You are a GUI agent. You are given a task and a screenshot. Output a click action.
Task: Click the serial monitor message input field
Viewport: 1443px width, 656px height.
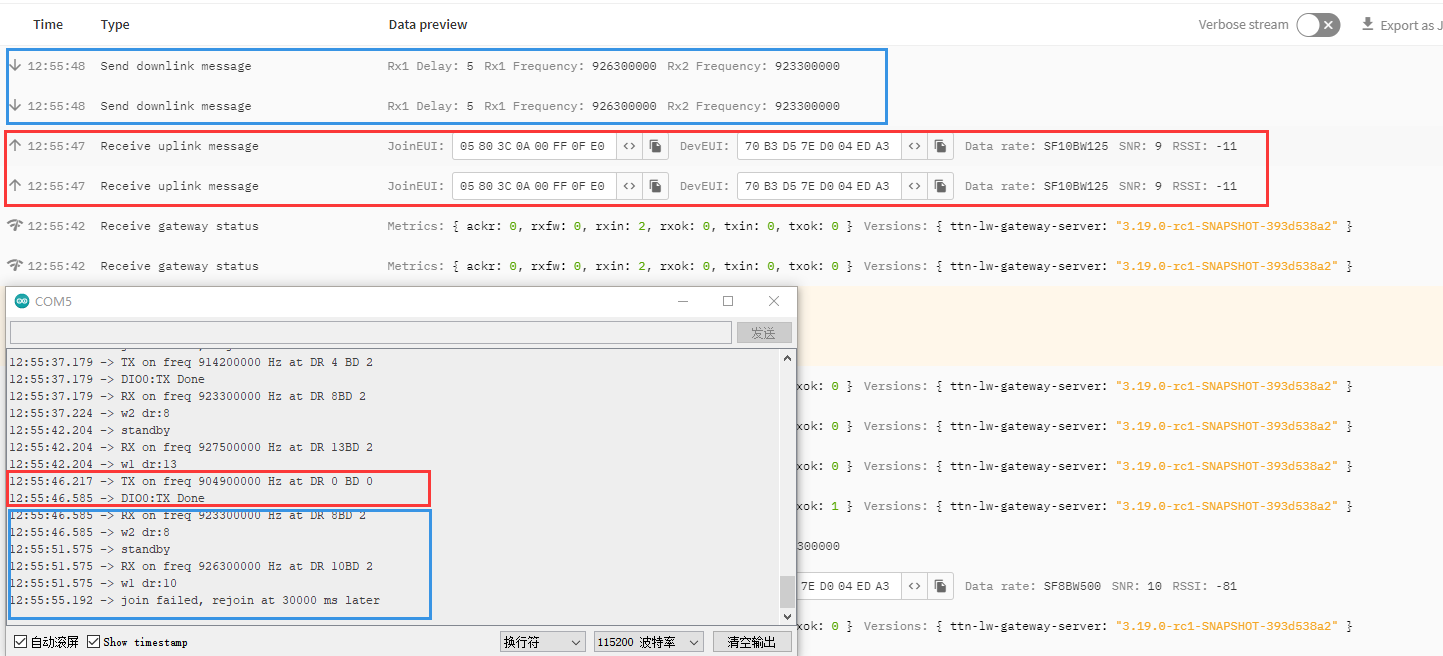point(370,332)
